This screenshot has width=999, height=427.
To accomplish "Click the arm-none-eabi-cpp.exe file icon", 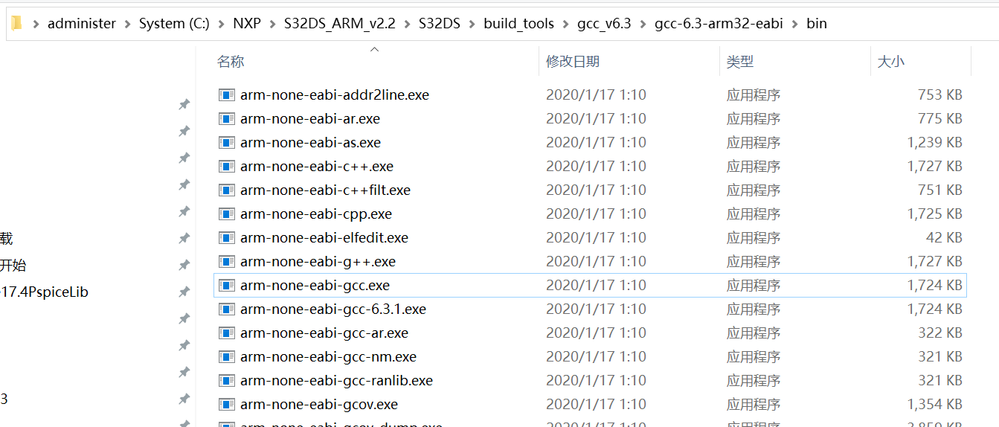I will [227, 214].
